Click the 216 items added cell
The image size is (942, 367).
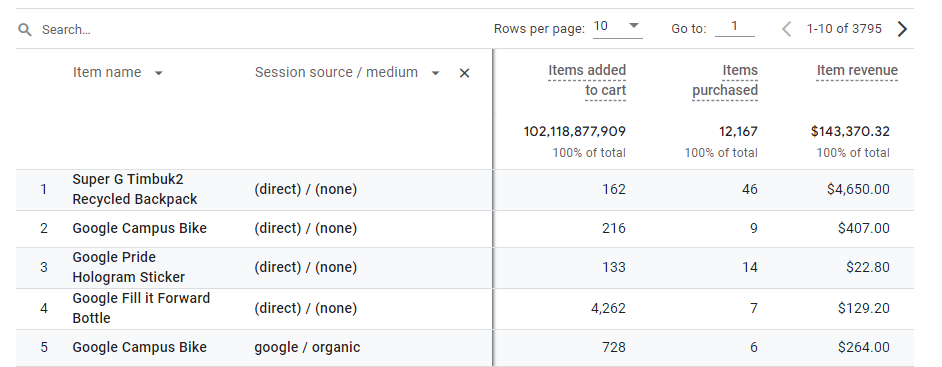(x=613, y=228)
